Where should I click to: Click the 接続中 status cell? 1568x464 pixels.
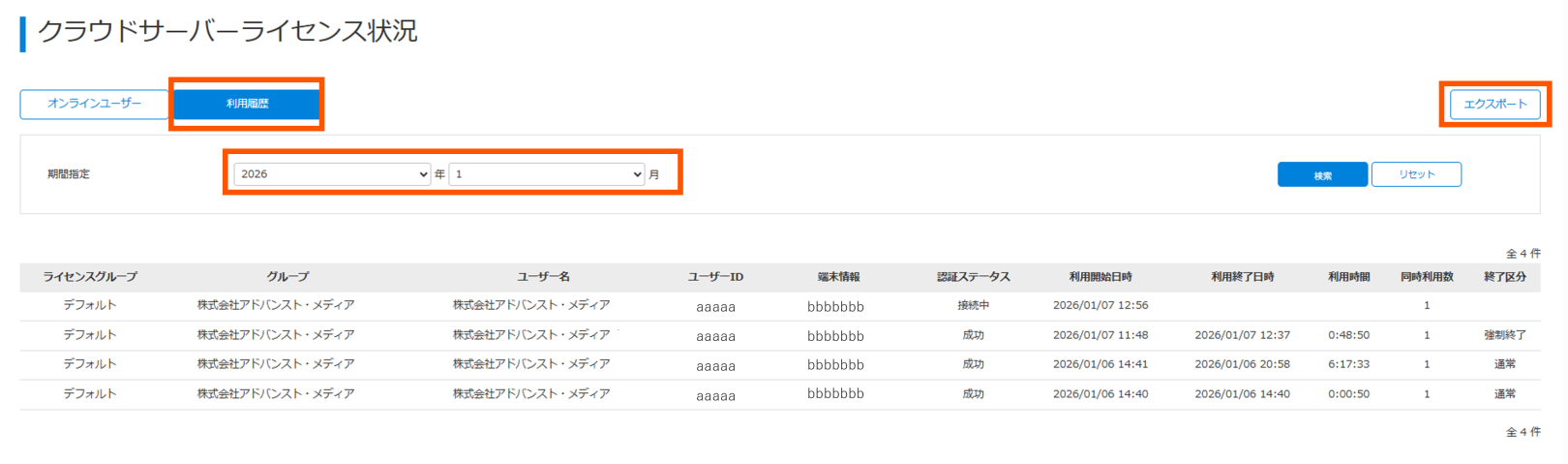[x=973, y=305]
